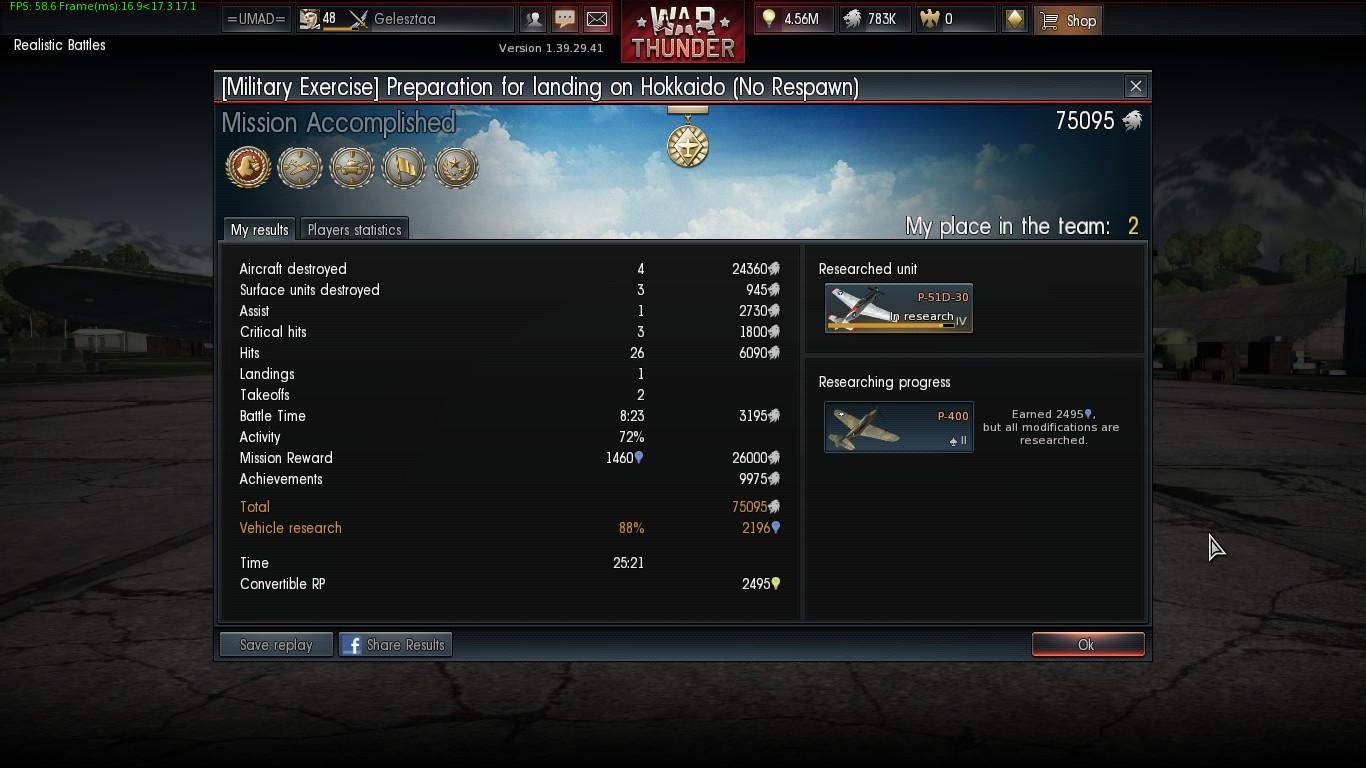Screen dimensions: 1366x768
Task: Click the Golden Eagles balance icon
Action: tap(931, 19)
